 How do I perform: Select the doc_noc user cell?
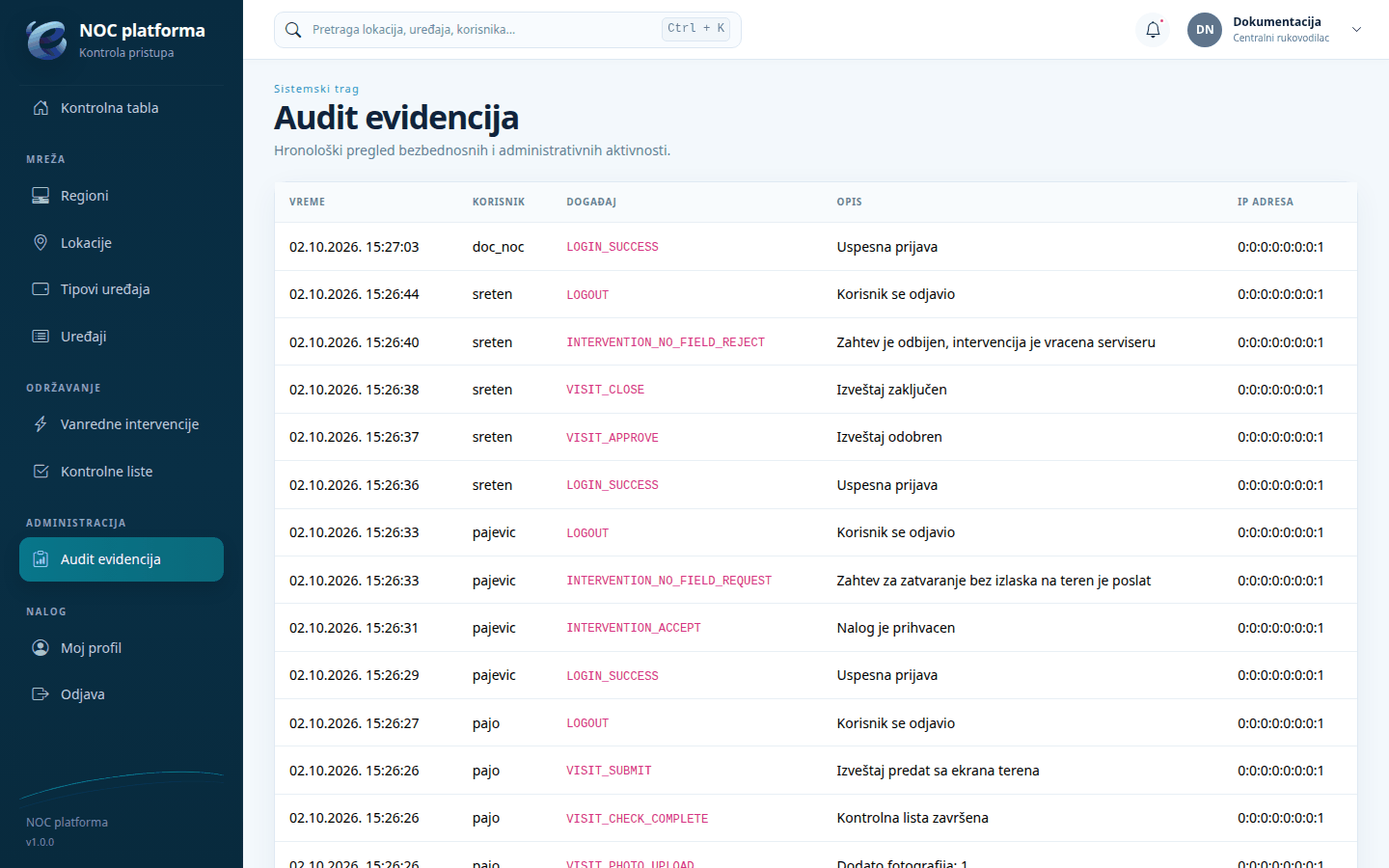click(499, 247)
